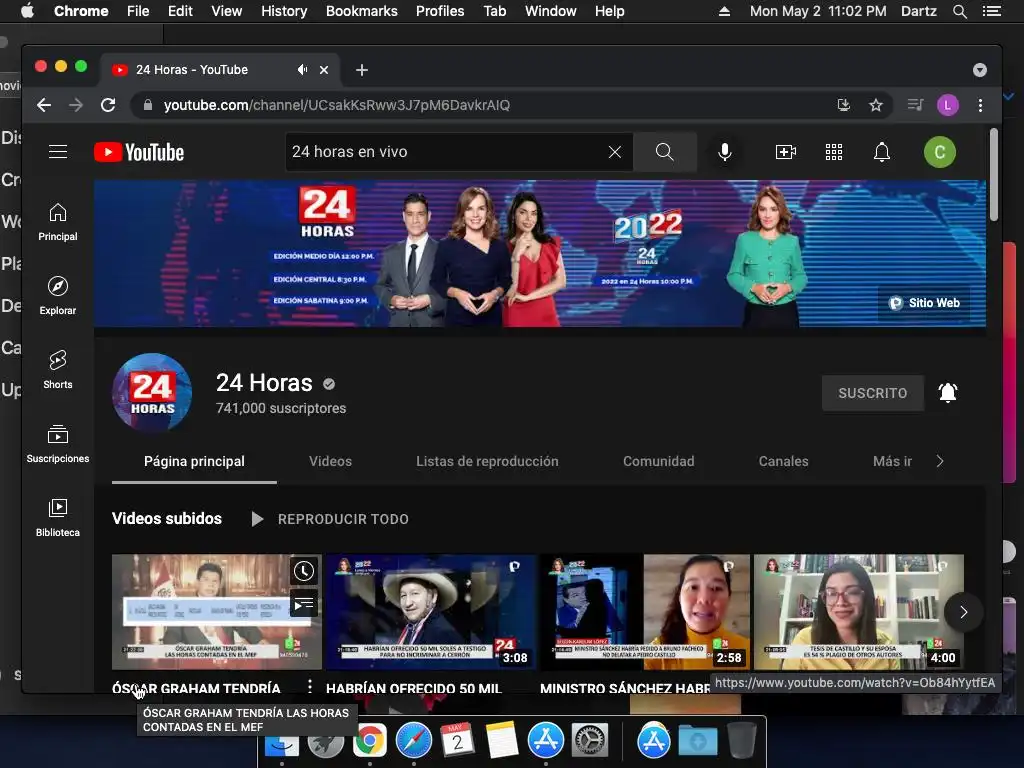The width and height of the screenshot is (1024, 768).
Task: Click the install app icon in address bar
Action: coord(844,105)
